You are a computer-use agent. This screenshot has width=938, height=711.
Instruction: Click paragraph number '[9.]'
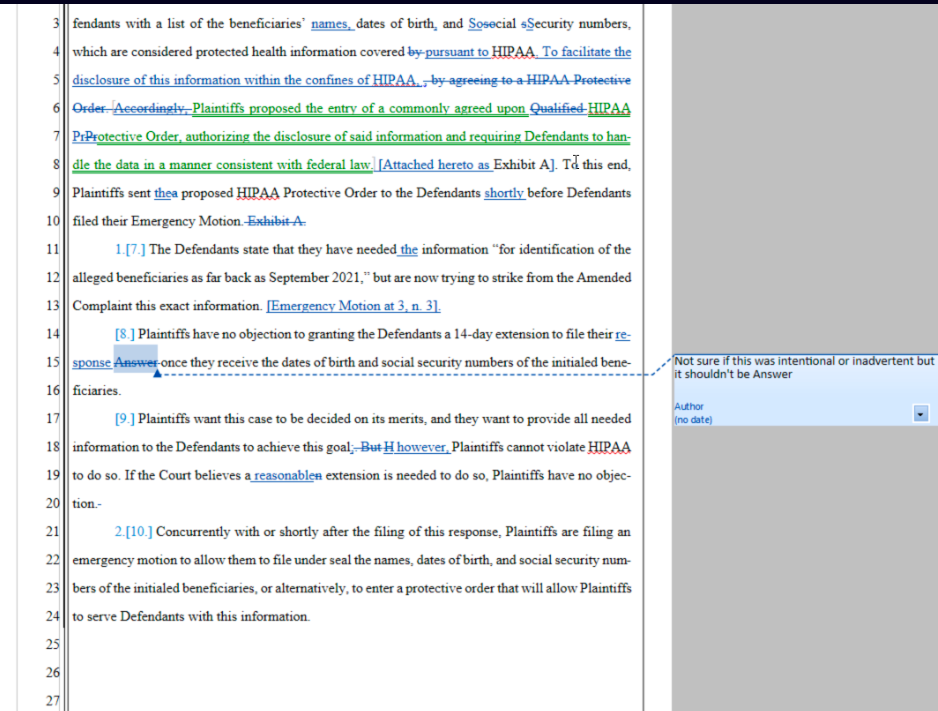[x=124, y=419]
